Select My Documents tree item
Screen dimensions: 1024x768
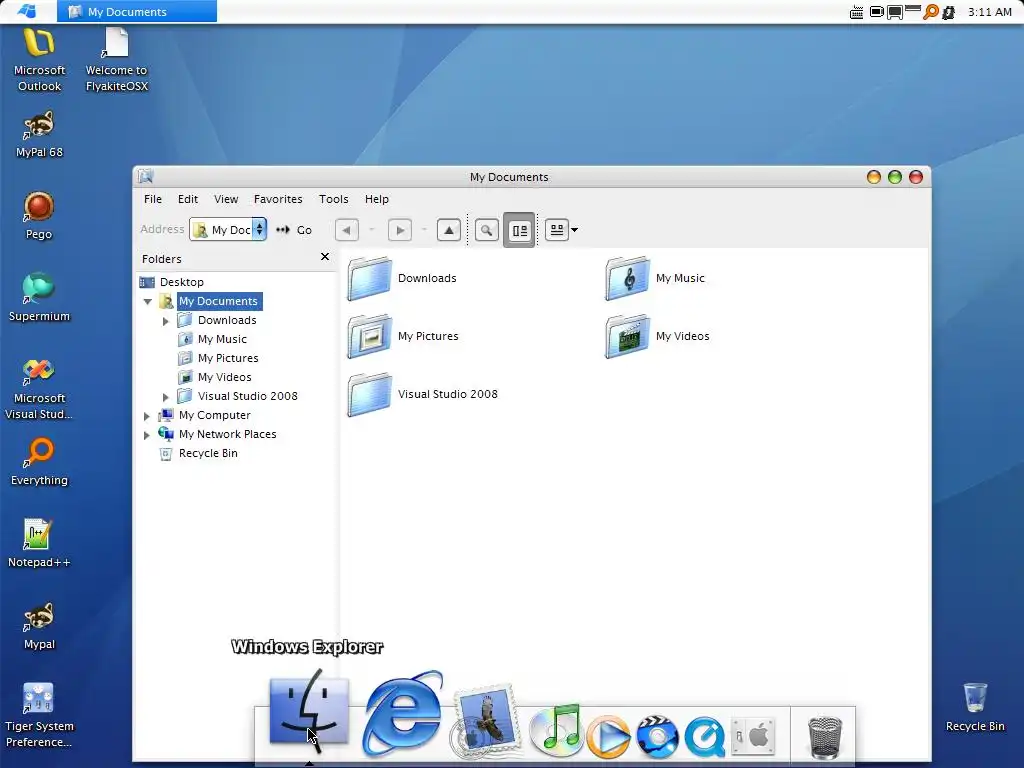coord(219,301)
